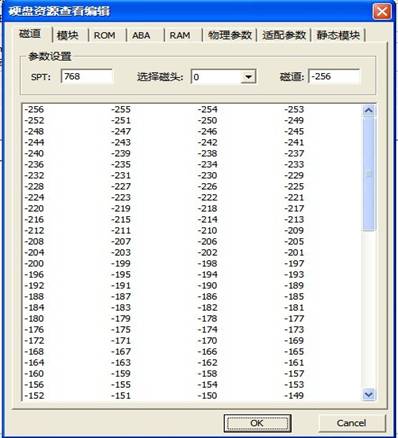Screen dimensions: 398x438
Task: Close the 硬盘资源查看编辑 dialog
Action: pos(382,12)
